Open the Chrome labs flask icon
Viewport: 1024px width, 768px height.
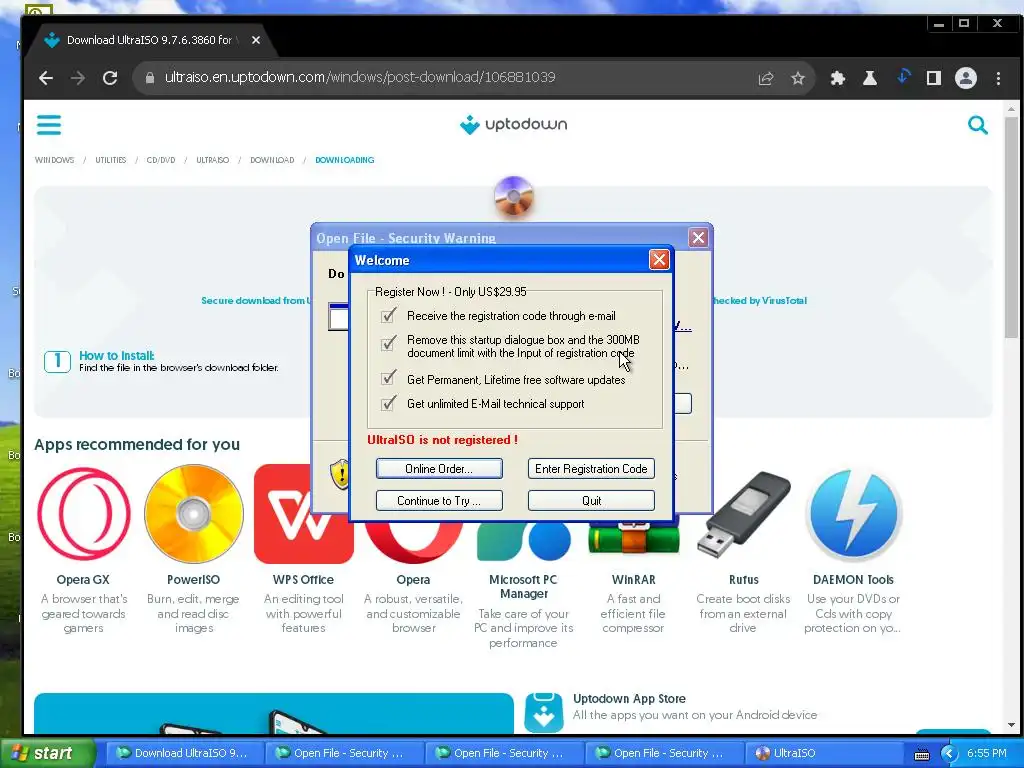coord(869,78)
